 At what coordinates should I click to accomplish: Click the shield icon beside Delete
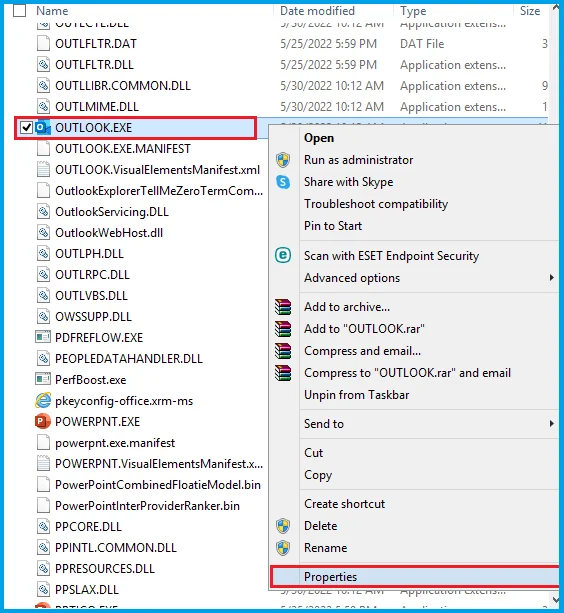(283, 526)
